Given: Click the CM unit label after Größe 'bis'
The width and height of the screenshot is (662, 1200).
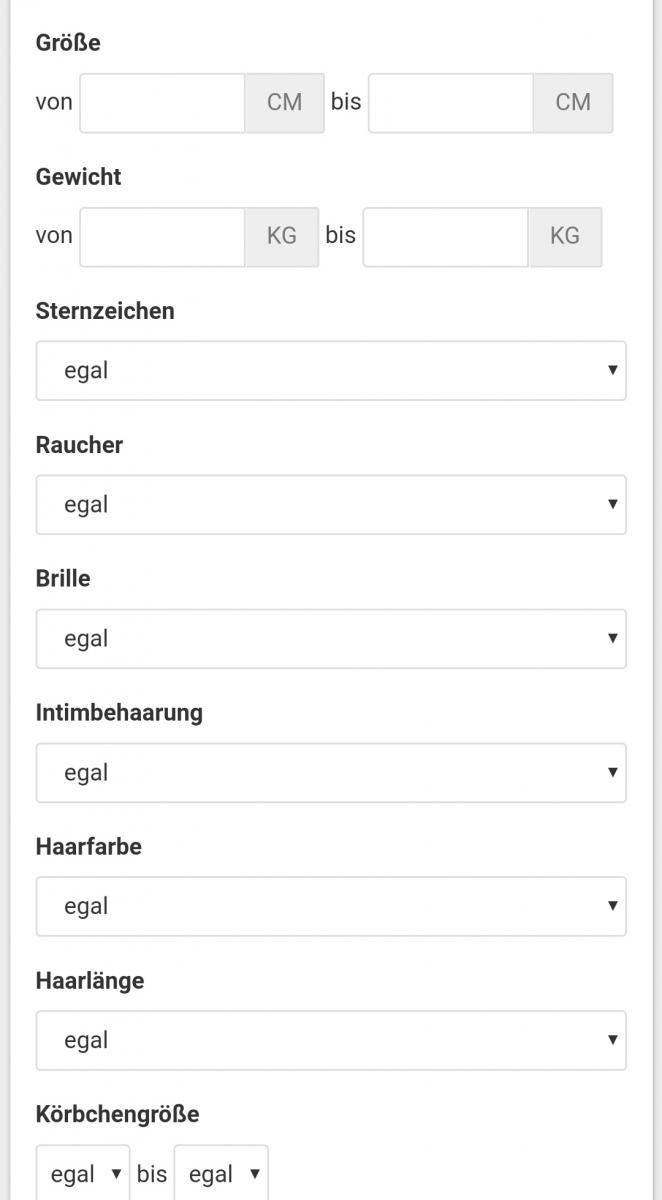Looking at the screenshot, I should [573, 103].
